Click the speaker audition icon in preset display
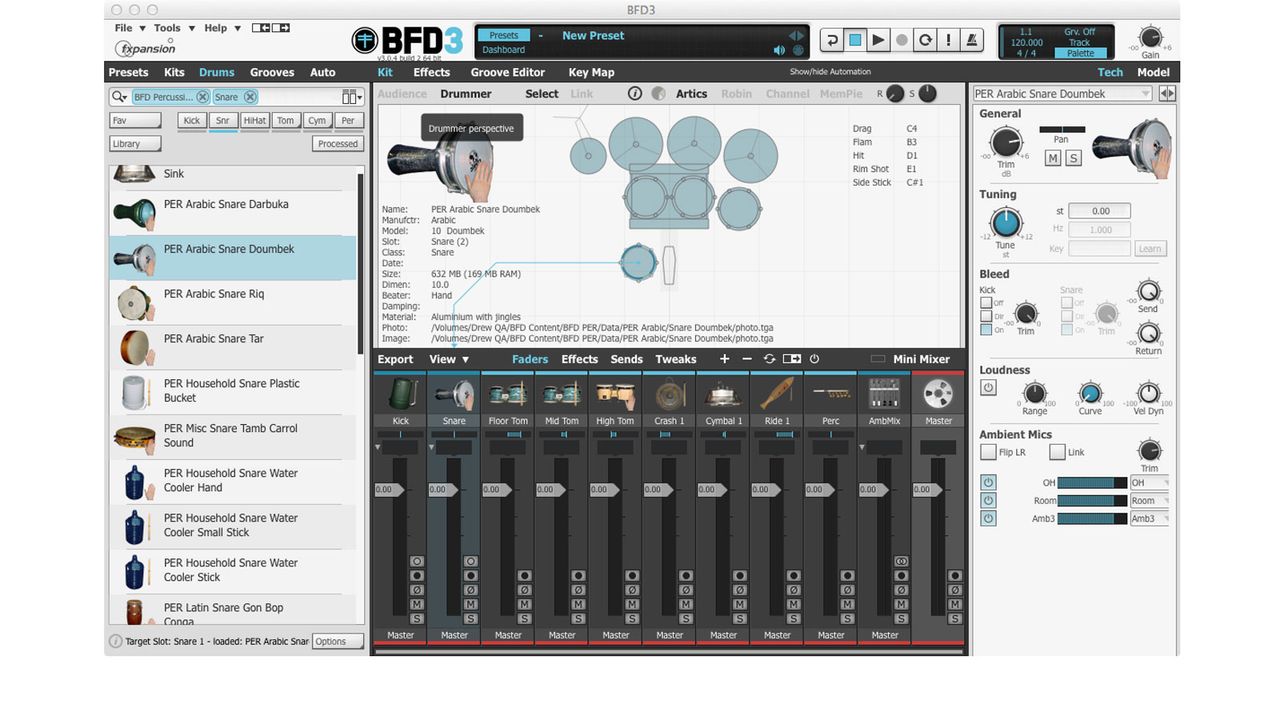Image resolution: width=1280 pixels, height=720 pixels. [779, 50]
